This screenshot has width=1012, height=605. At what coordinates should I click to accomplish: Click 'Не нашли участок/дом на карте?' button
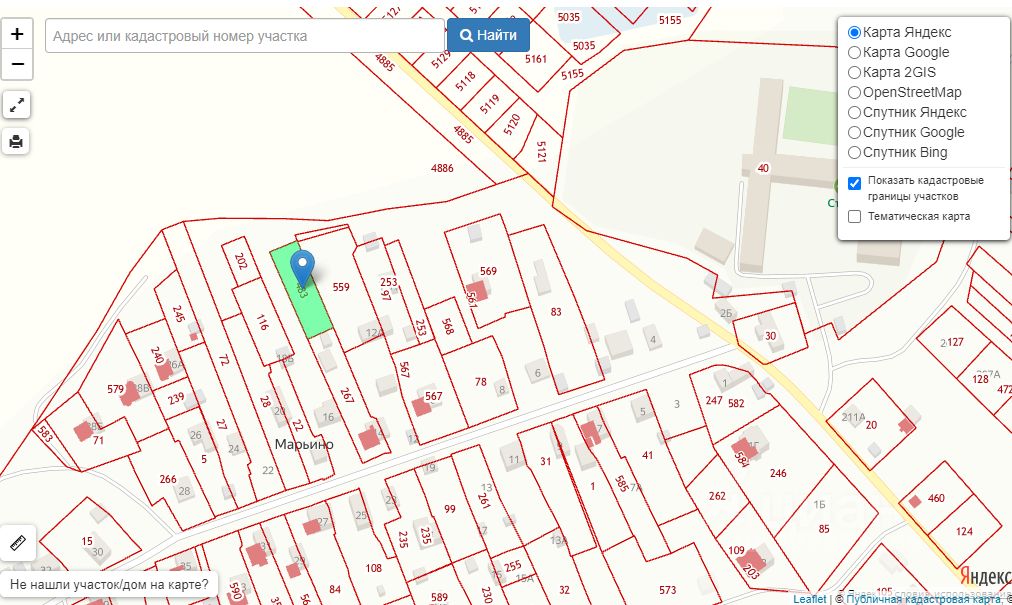click(x=109, y=584)
